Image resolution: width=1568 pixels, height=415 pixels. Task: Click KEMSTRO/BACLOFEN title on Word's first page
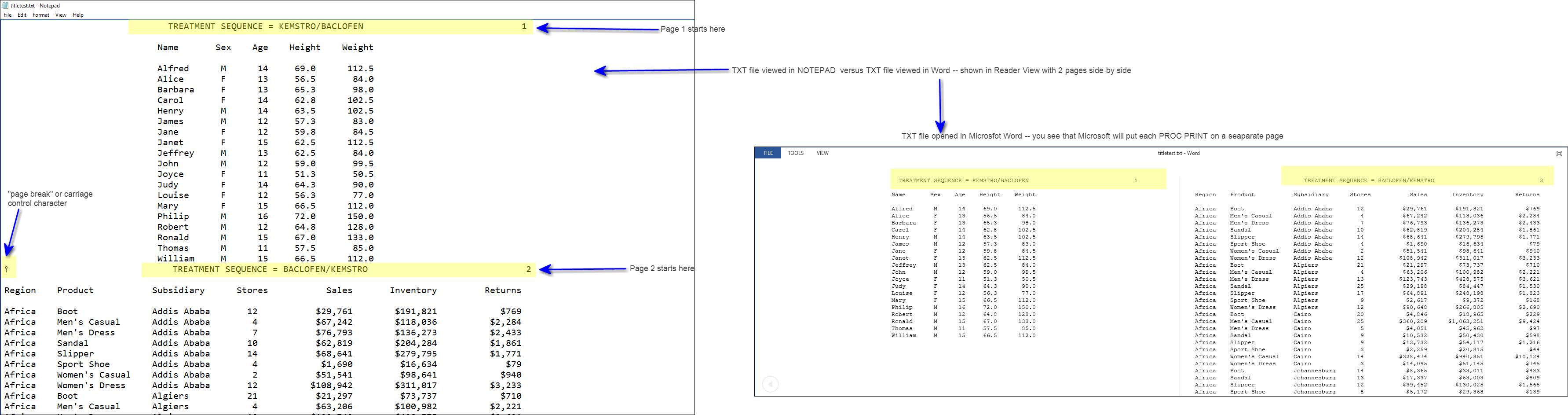pyautogui.click(x=964, y=180)
